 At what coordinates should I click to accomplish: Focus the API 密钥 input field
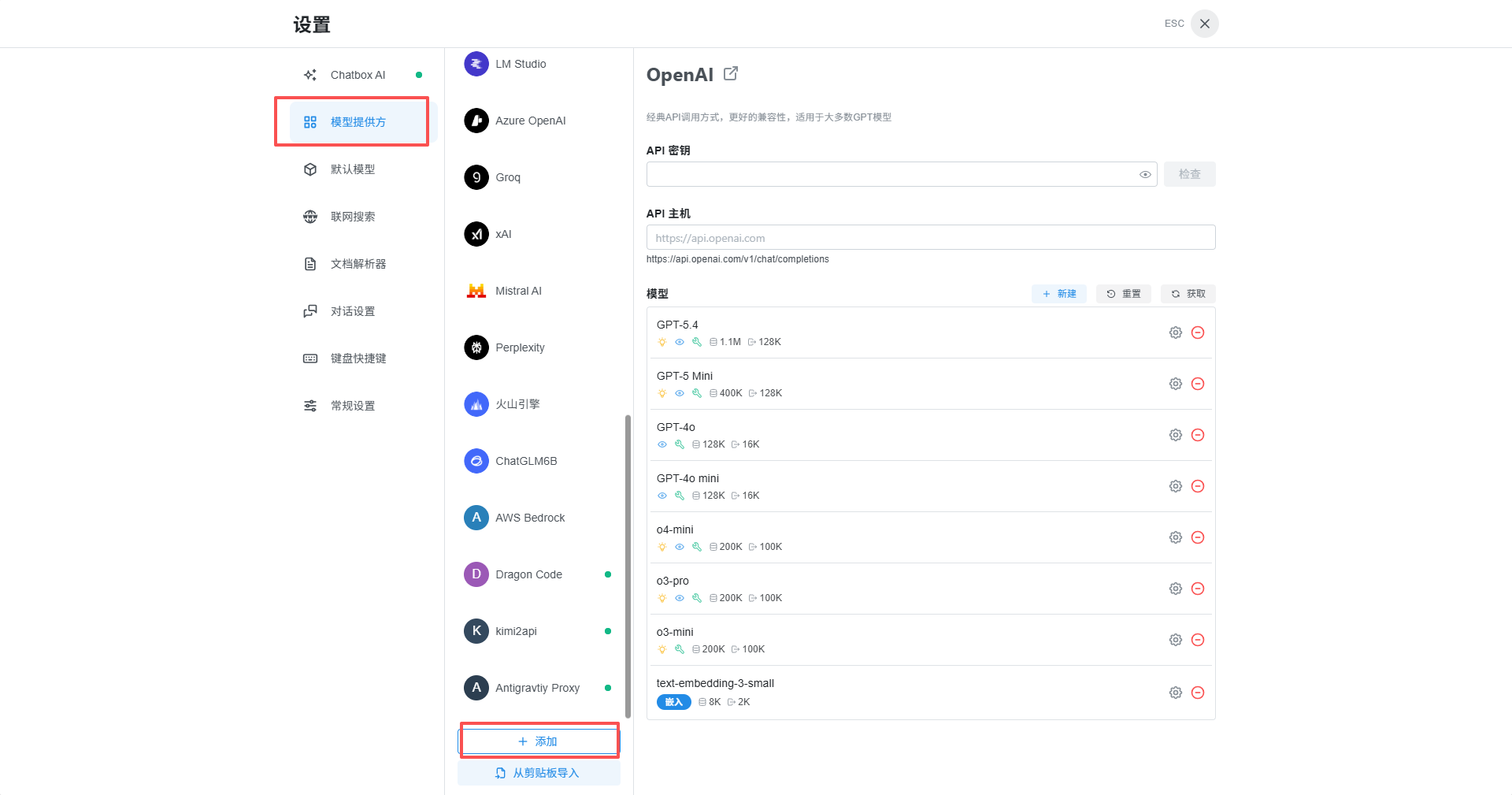coord(902,174)
